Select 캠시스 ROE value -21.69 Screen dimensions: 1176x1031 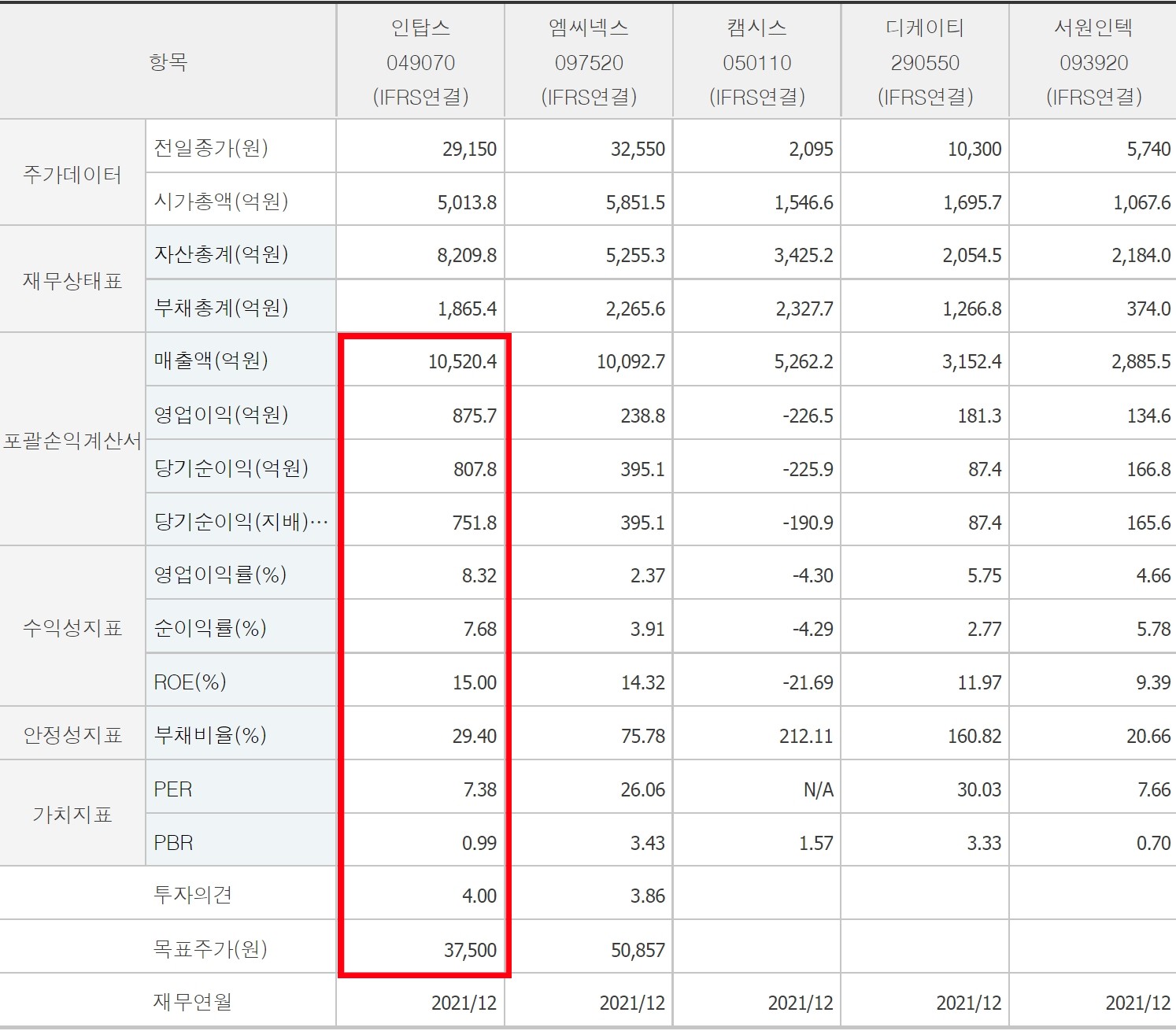(808, 682)
